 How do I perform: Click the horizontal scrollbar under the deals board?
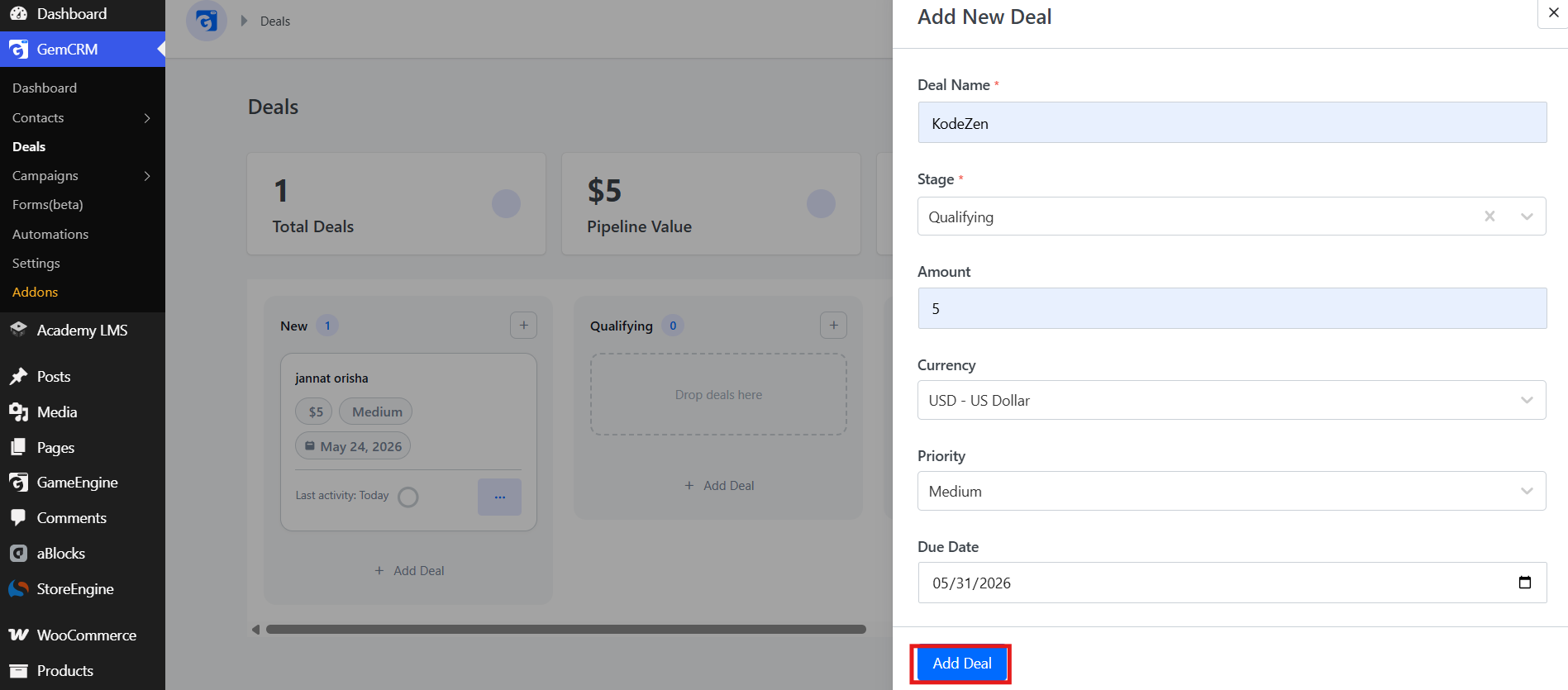click(x=566, y=630)
